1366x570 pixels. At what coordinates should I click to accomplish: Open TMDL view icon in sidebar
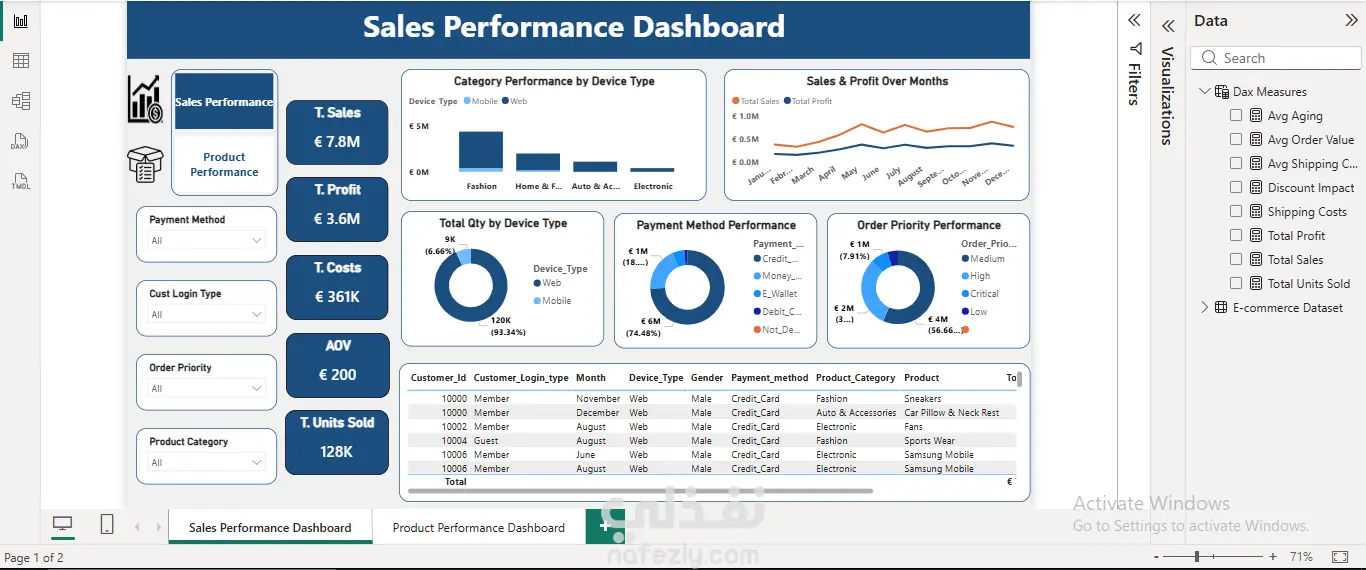[20, 181]
